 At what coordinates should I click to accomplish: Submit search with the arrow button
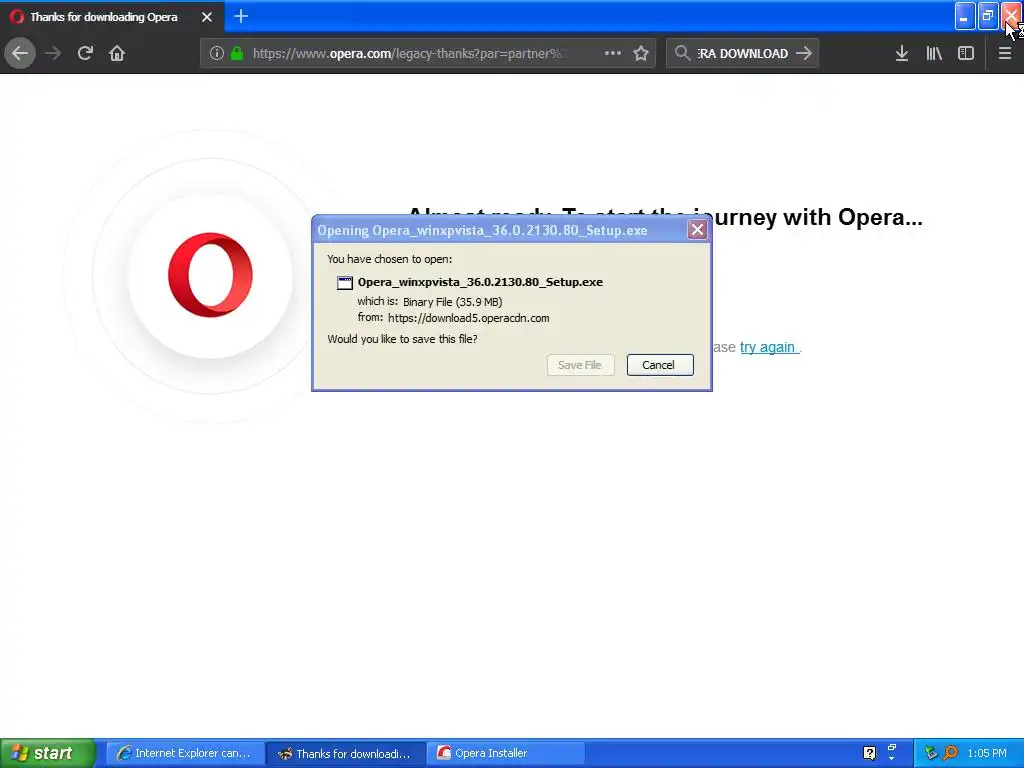[805, 53]
